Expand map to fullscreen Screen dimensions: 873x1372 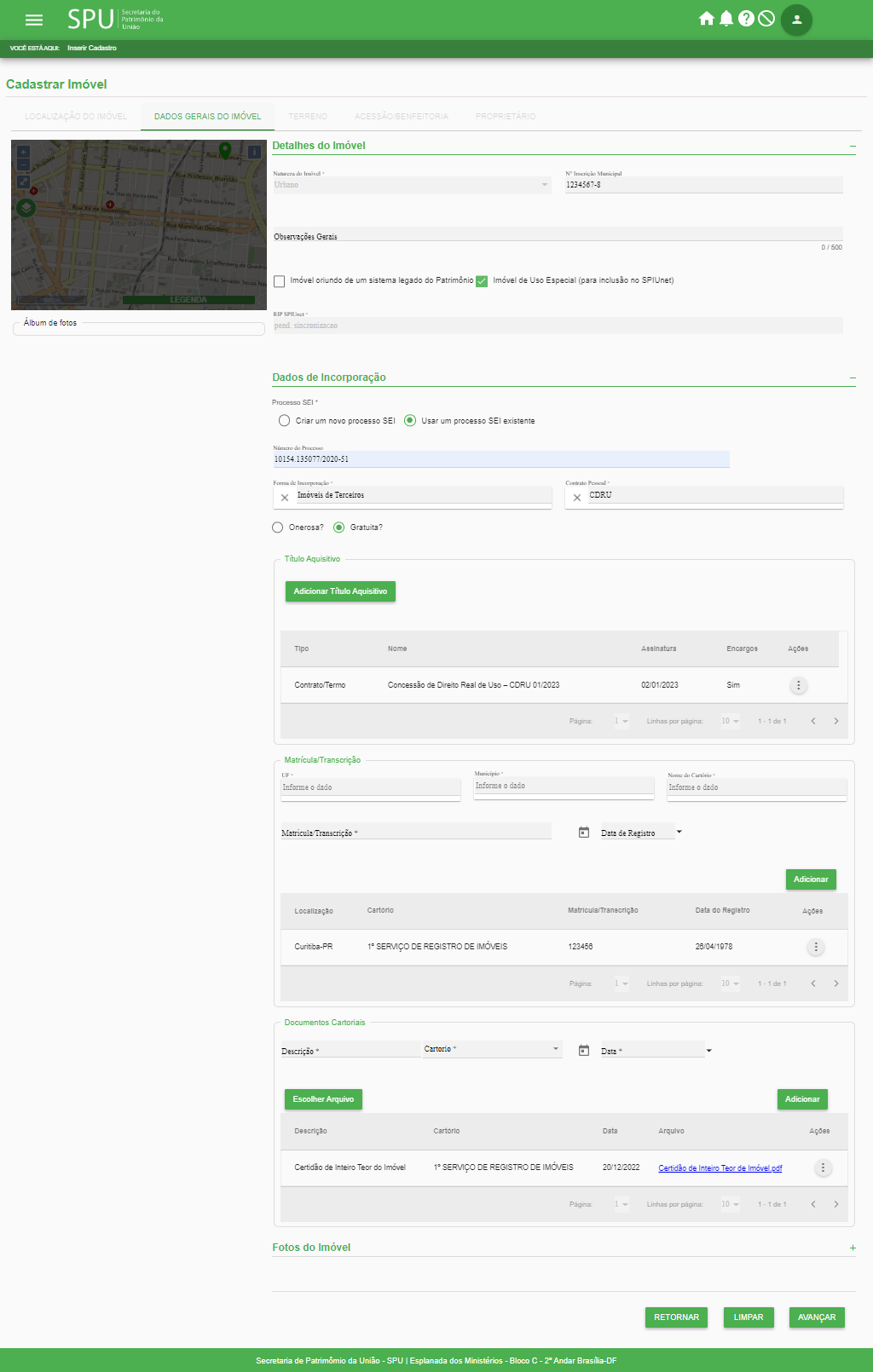[x=24, y=182]
